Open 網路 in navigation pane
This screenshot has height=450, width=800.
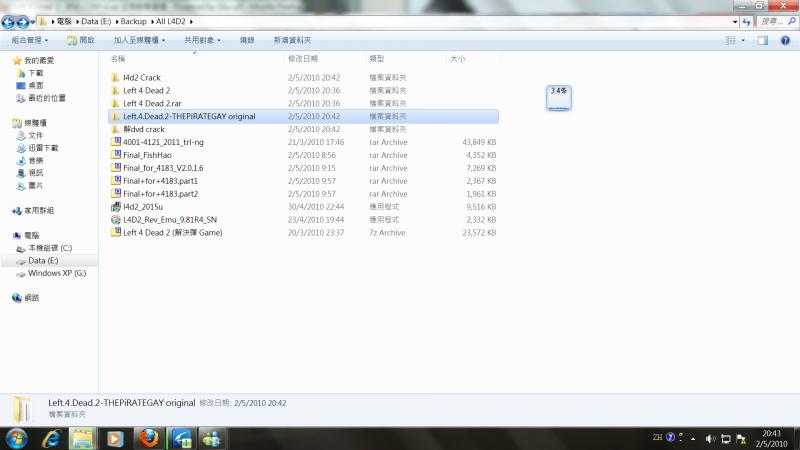31,298
